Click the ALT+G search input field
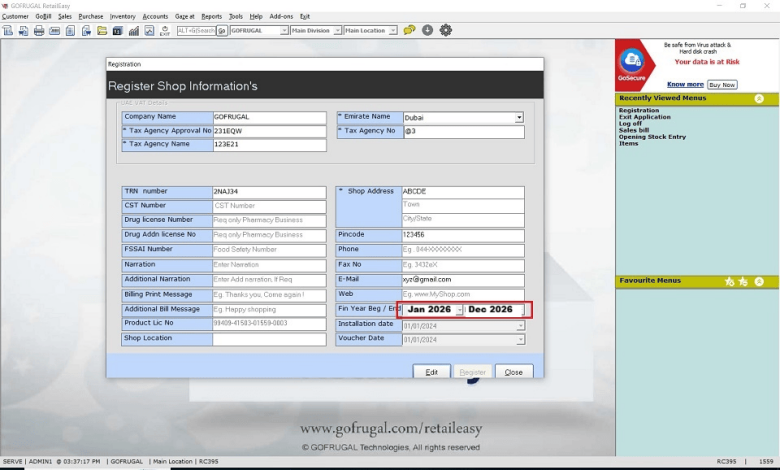Viewport: 780px width, 470px height. click(x=196, y=31)
